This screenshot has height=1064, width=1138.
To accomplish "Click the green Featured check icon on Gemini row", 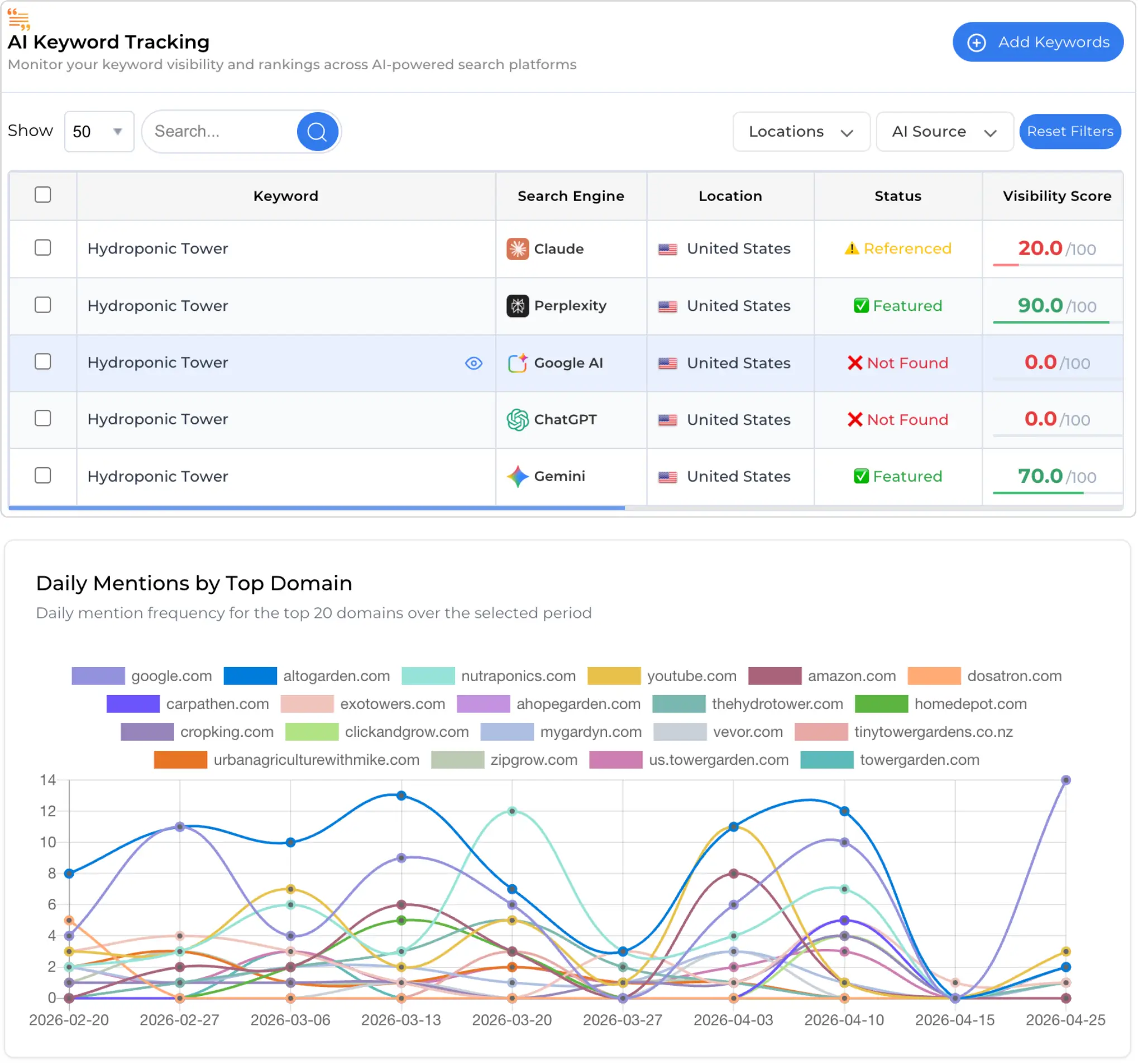I will 862,476.
